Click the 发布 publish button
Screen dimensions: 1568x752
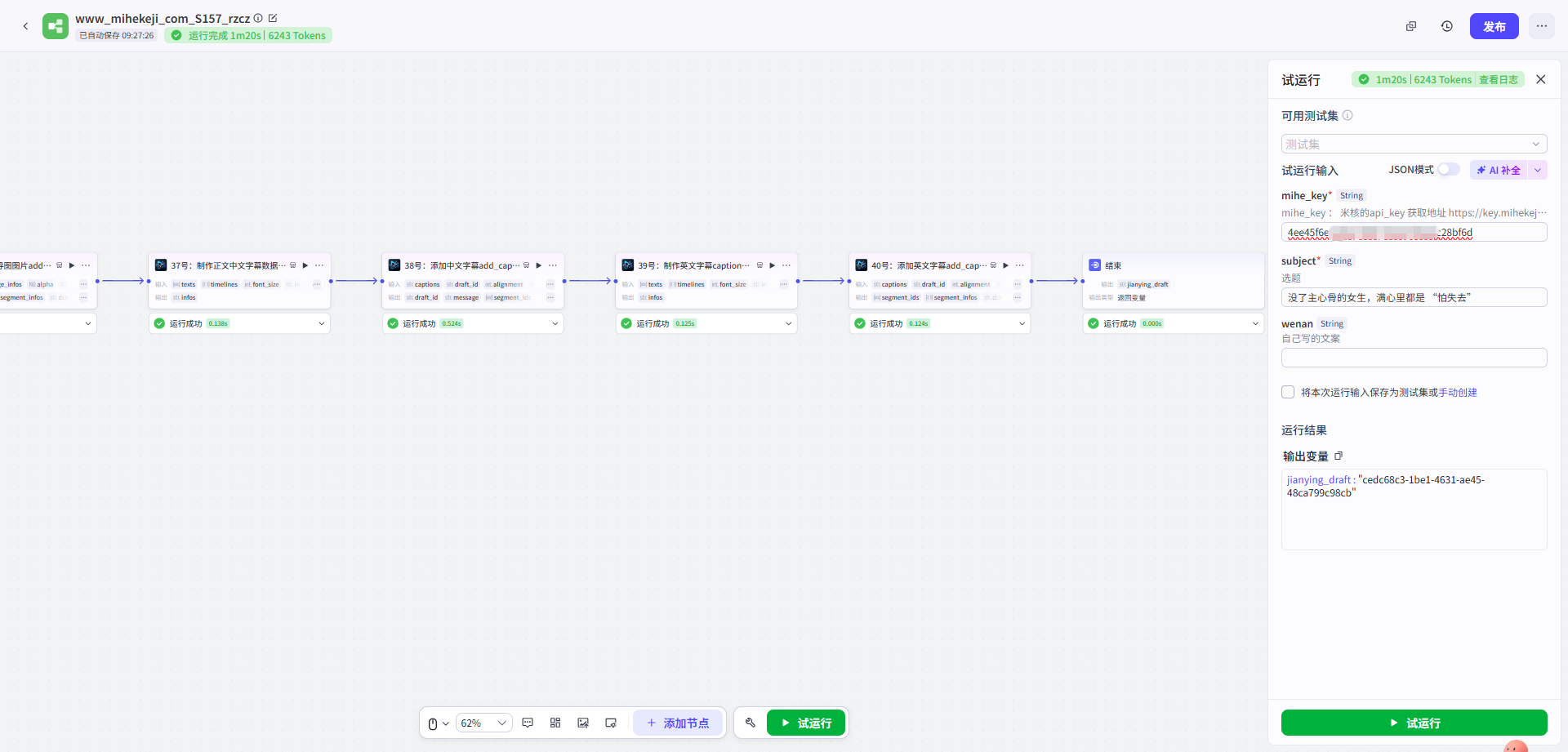click(x=1494, y=26)
